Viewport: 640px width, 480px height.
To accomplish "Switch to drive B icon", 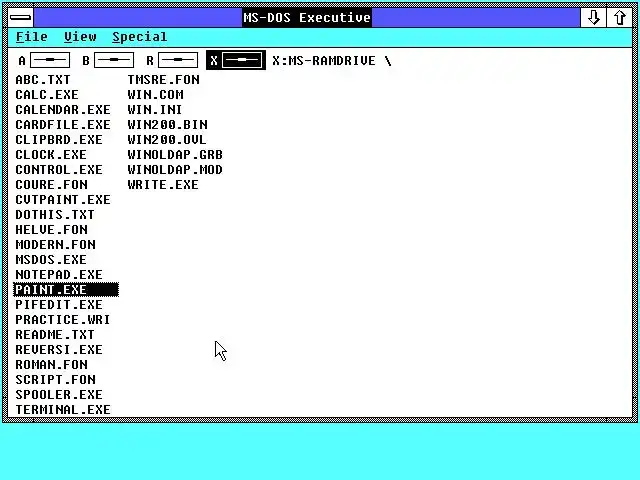I will point(108,60).
